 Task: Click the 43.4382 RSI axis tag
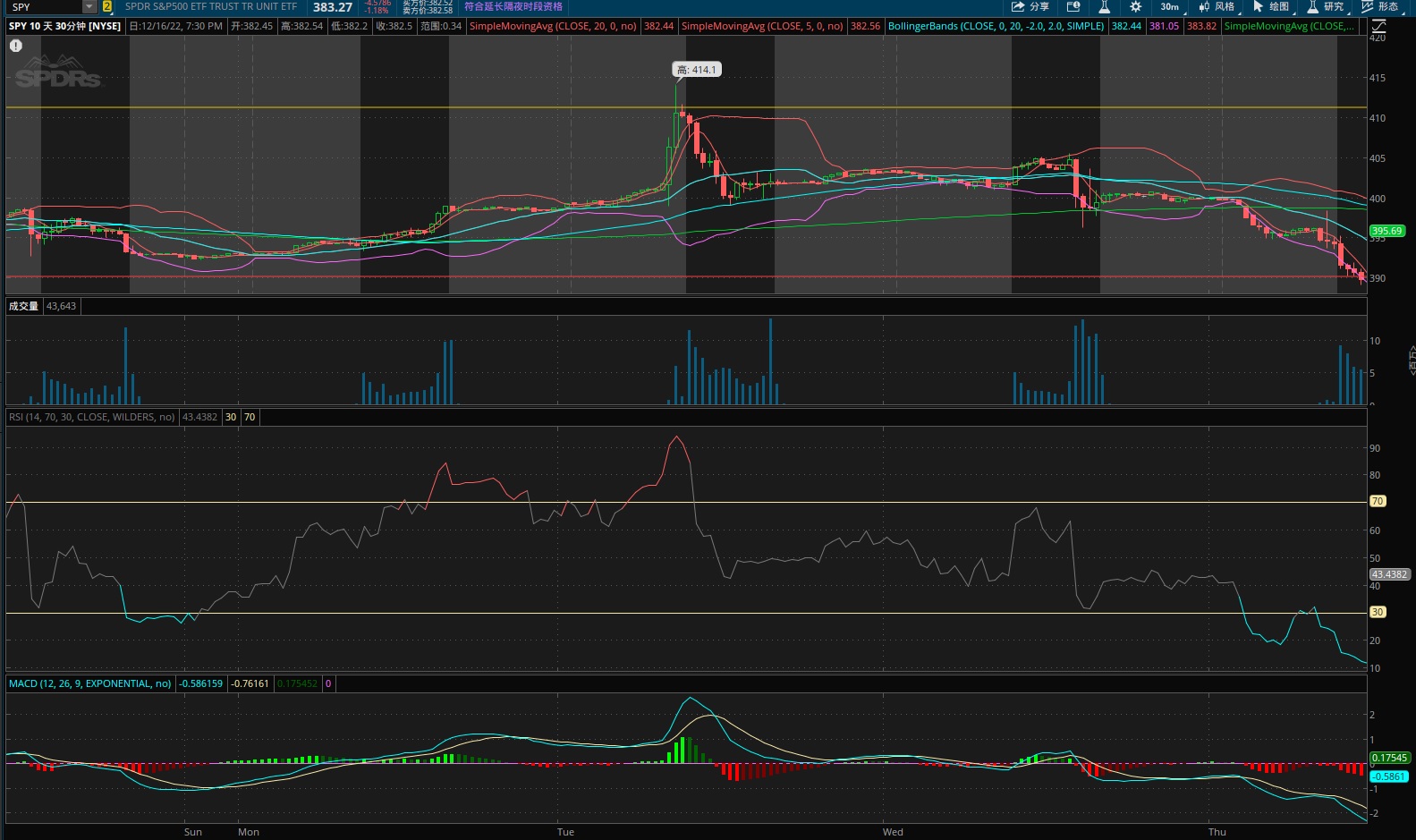pyautogui.click(x=1389, y=574)
